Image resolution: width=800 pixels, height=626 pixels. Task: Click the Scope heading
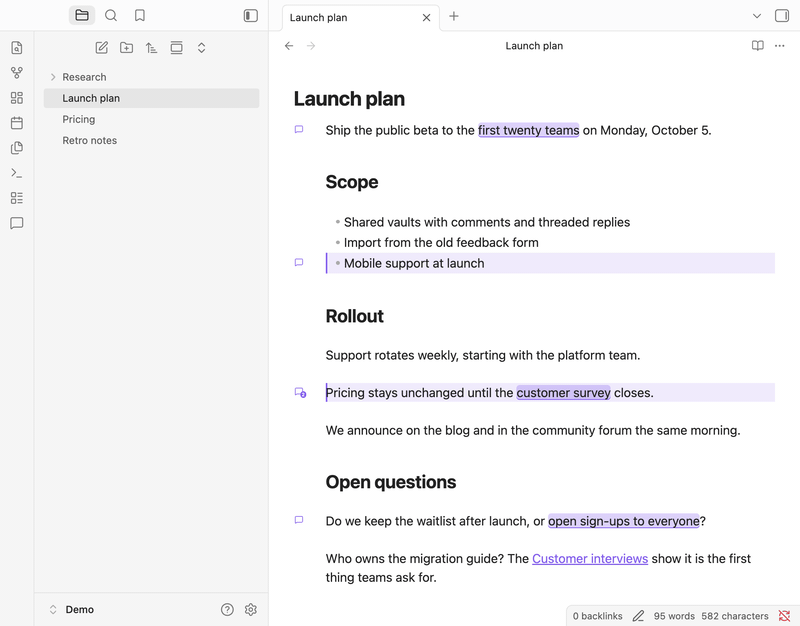click(x=352, y=182)
